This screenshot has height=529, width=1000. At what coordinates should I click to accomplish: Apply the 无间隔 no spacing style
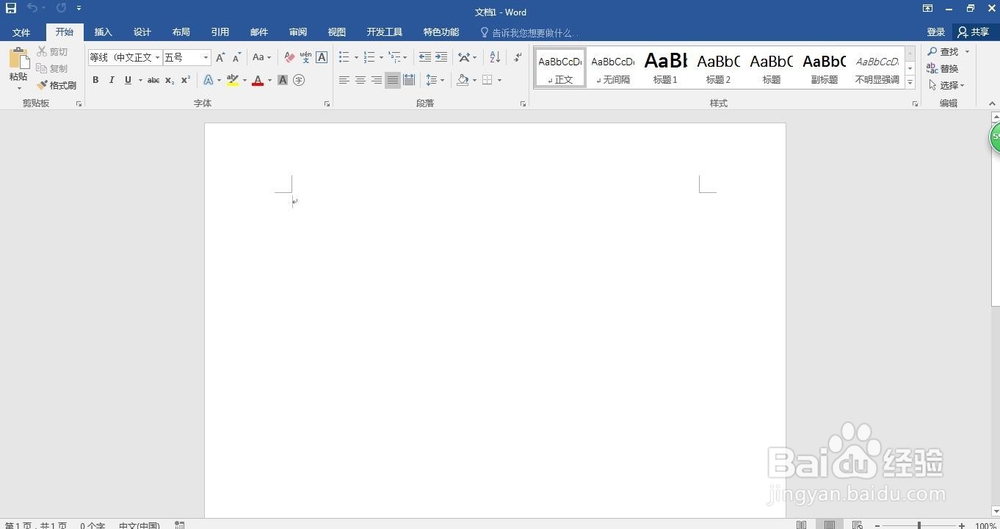(612, 67)
